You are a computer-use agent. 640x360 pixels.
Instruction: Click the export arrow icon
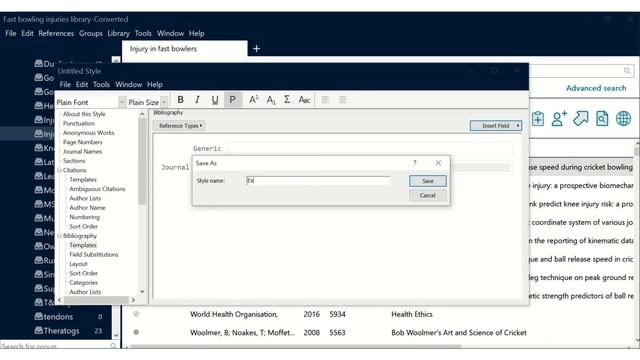(580, 118)
